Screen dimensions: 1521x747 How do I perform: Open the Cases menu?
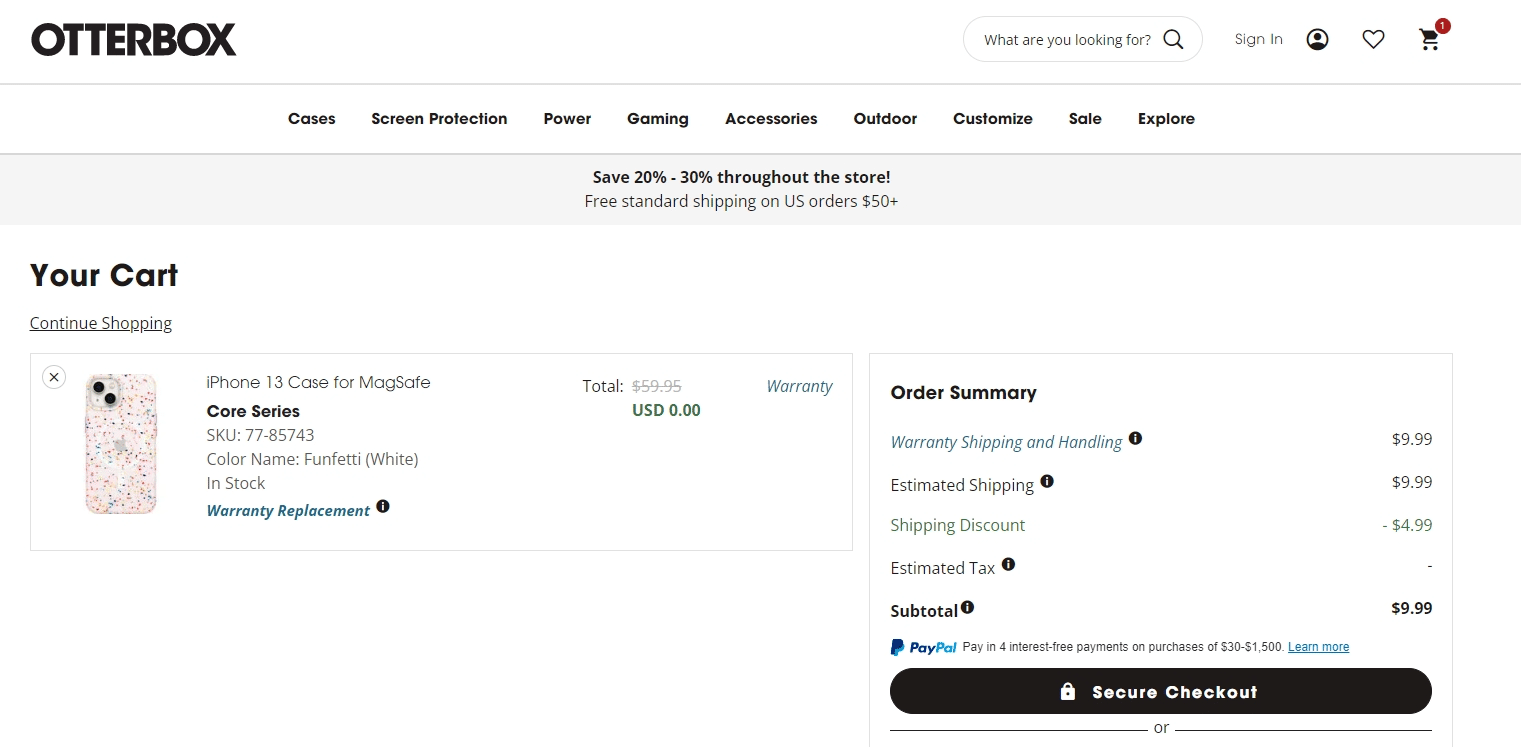(x=311, y=119)
